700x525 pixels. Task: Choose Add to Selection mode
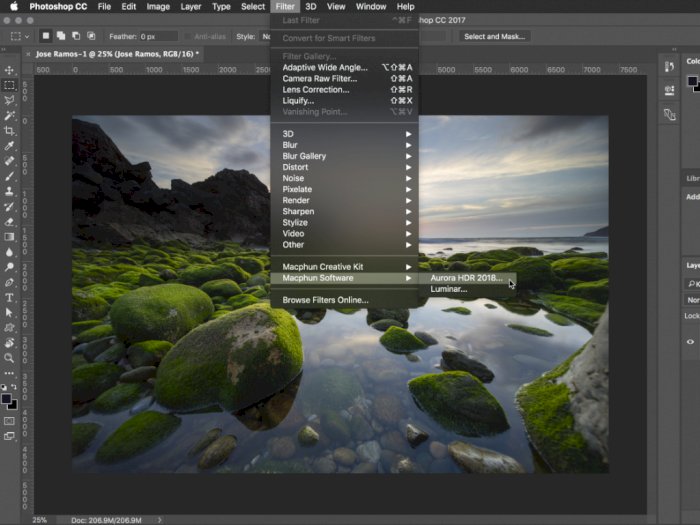[x=61, y=36]
